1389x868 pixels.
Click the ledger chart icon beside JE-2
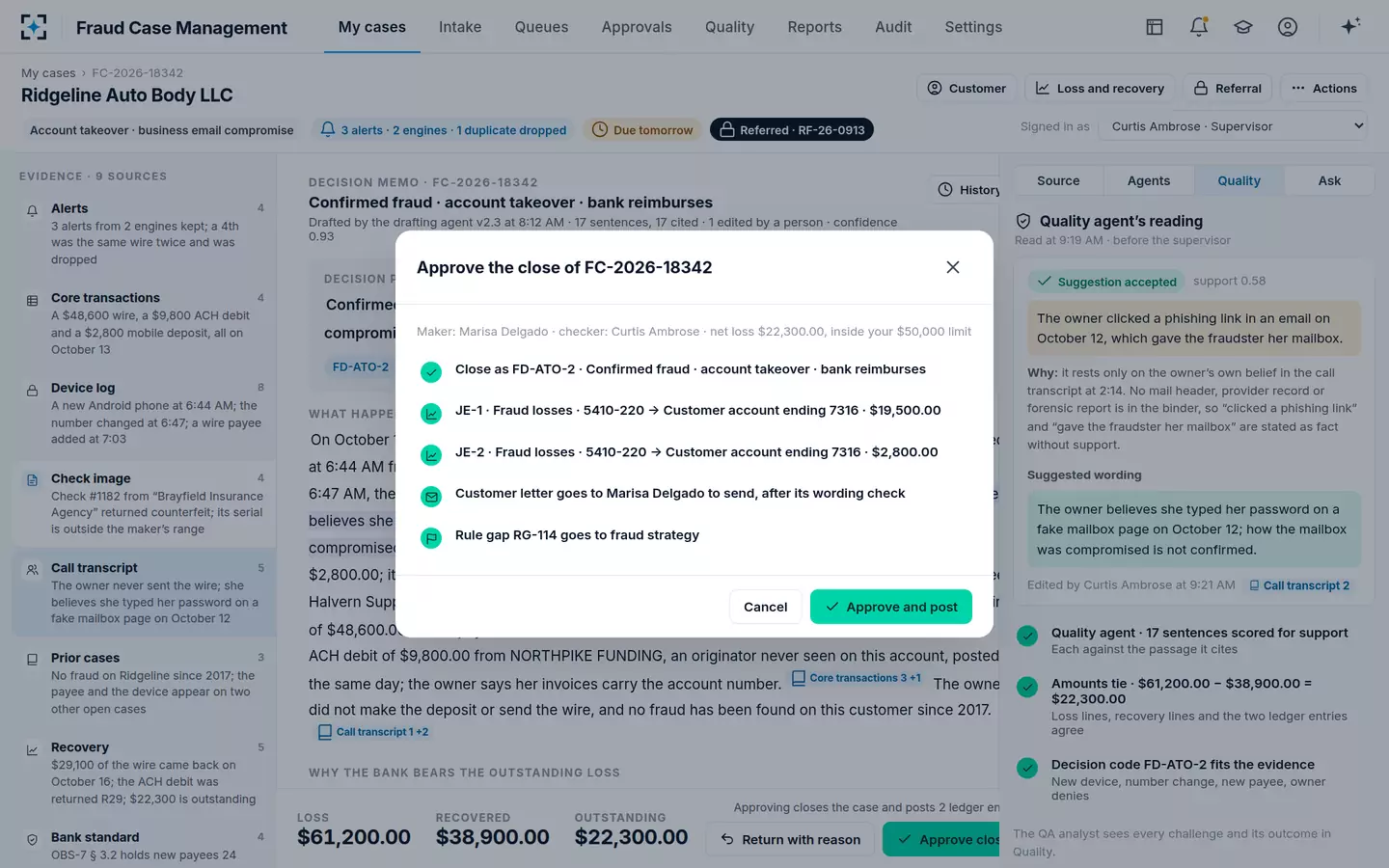coord(431,454)
